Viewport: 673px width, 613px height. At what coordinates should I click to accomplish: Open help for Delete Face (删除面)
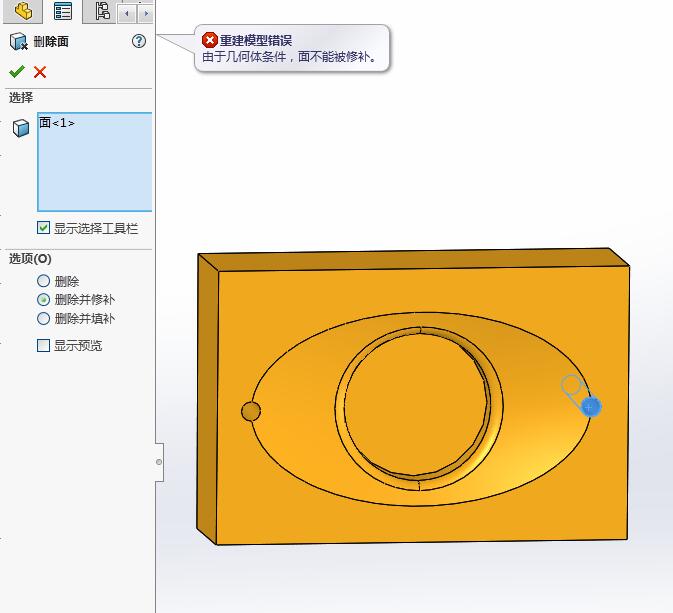click(139, 41)
